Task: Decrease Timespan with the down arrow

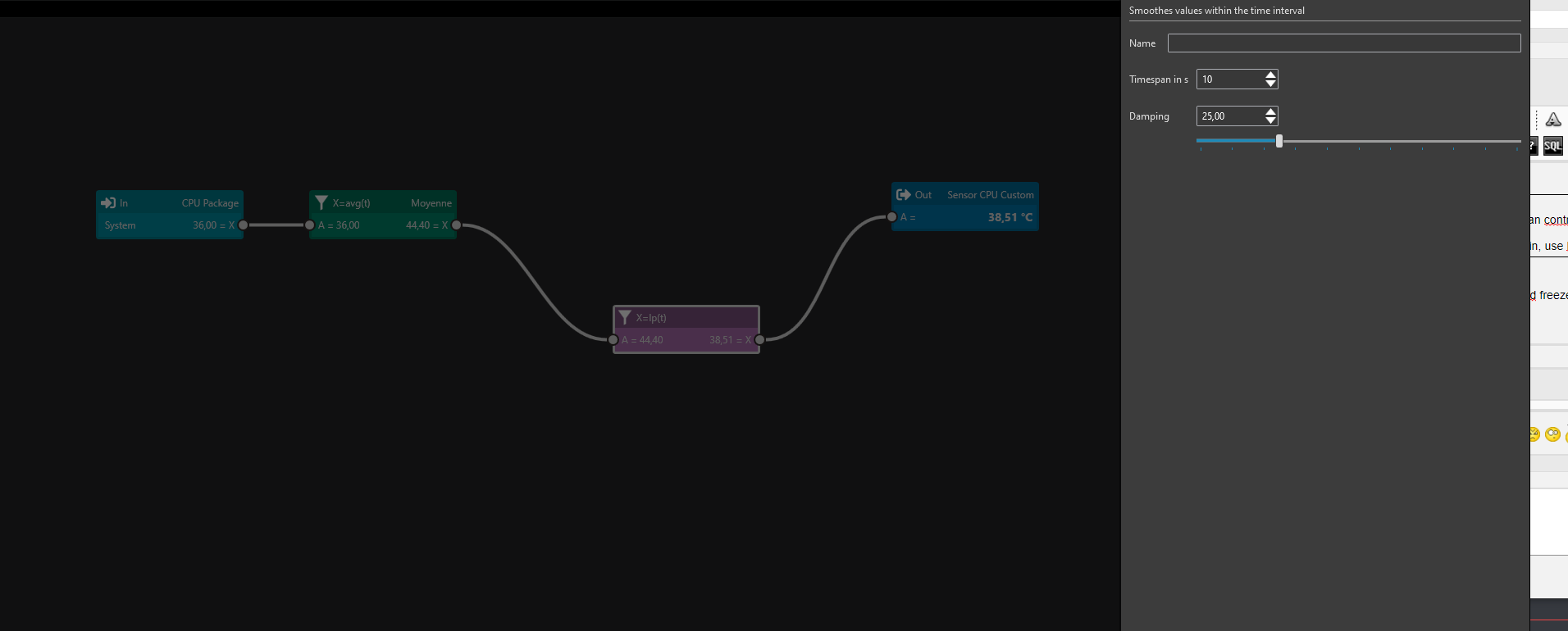Action: [x=1271, y=84]
